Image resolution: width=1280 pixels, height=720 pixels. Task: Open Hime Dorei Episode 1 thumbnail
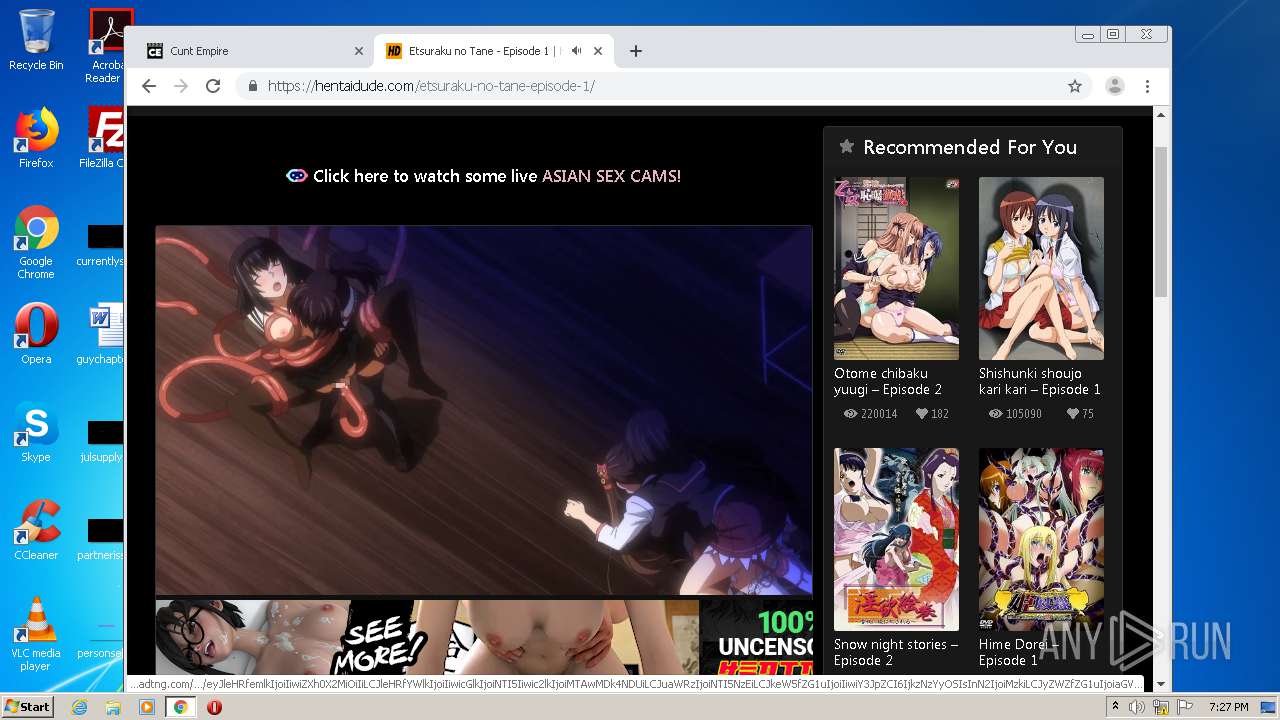pos(1041,539)
